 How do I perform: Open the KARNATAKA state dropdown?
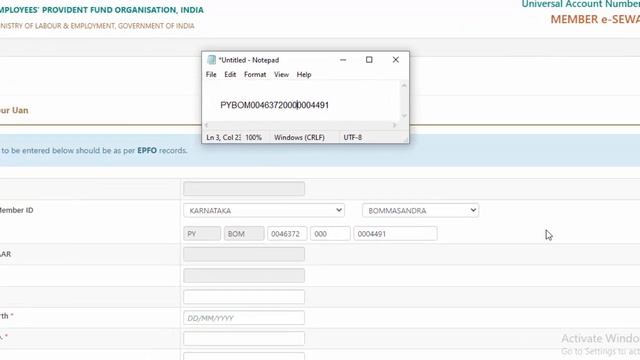264,211
